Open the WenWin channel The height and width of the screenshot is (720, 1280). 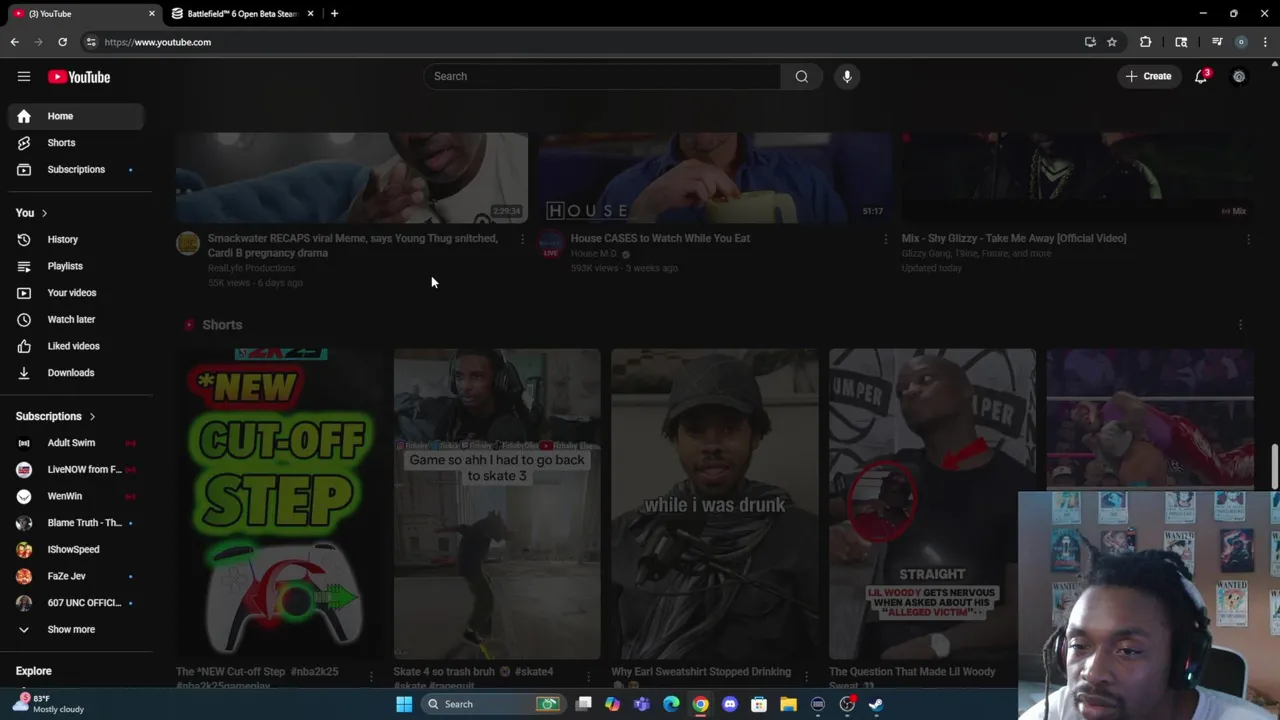point(76,496)
